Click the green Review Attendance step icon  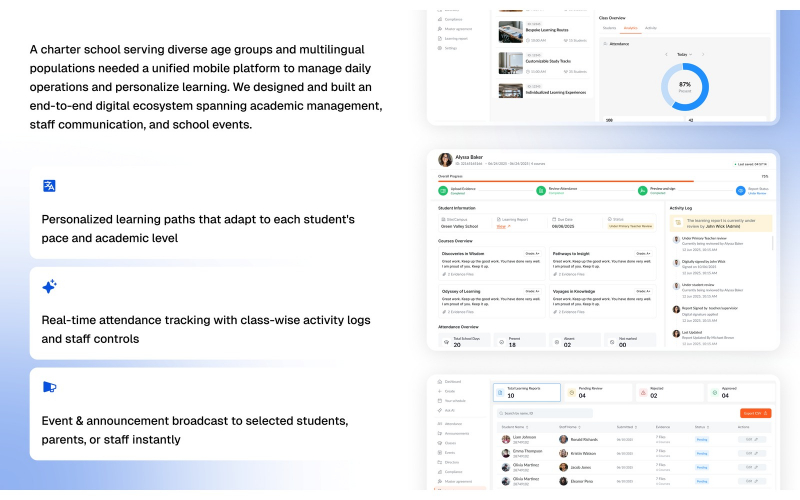pyautogui.click(x=541, y=191)
